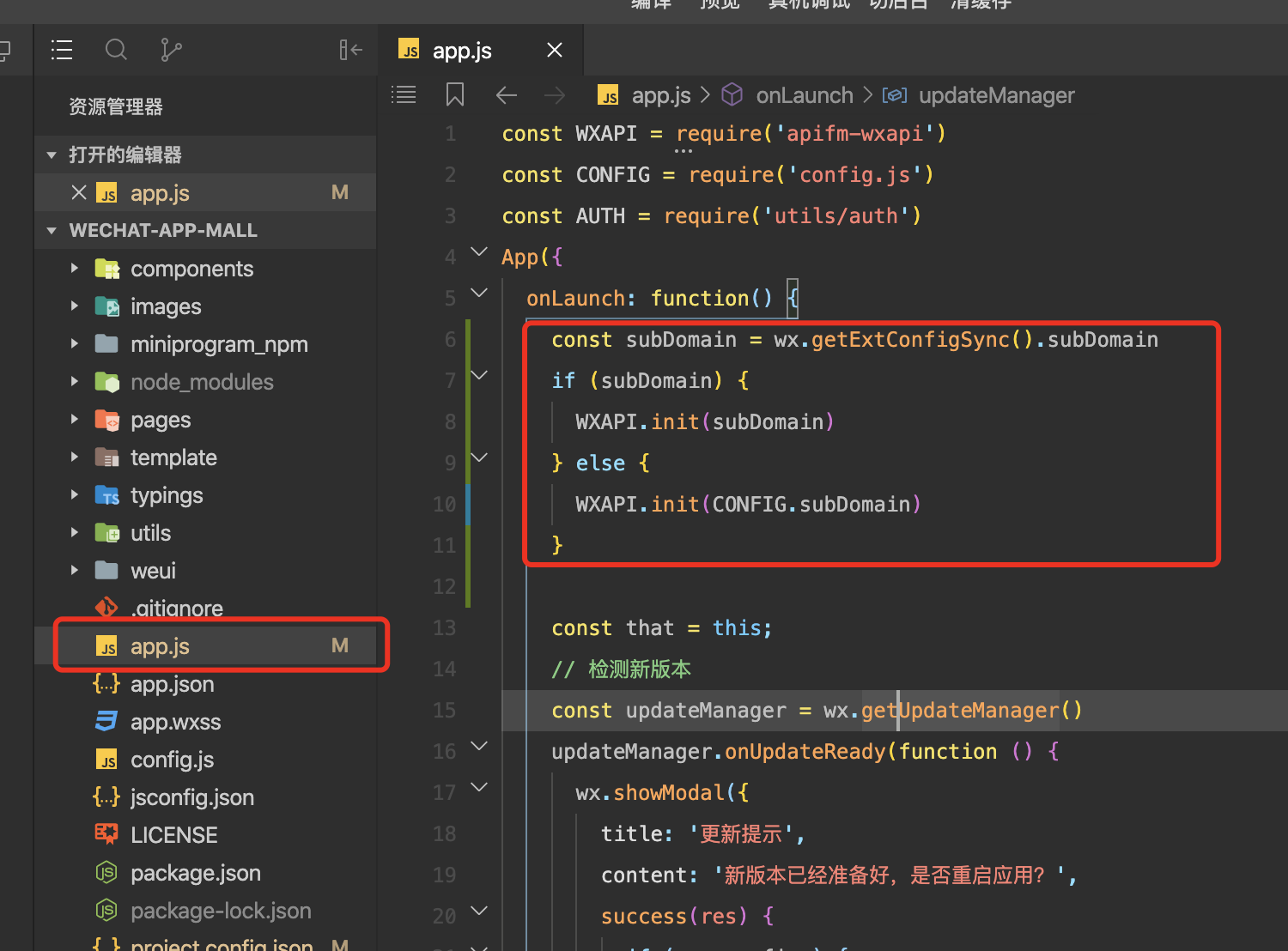The height and width of the screenshot is (951, 1288).
Task: Navigate forward with the right arrow icon
Action: pos(555,94)
